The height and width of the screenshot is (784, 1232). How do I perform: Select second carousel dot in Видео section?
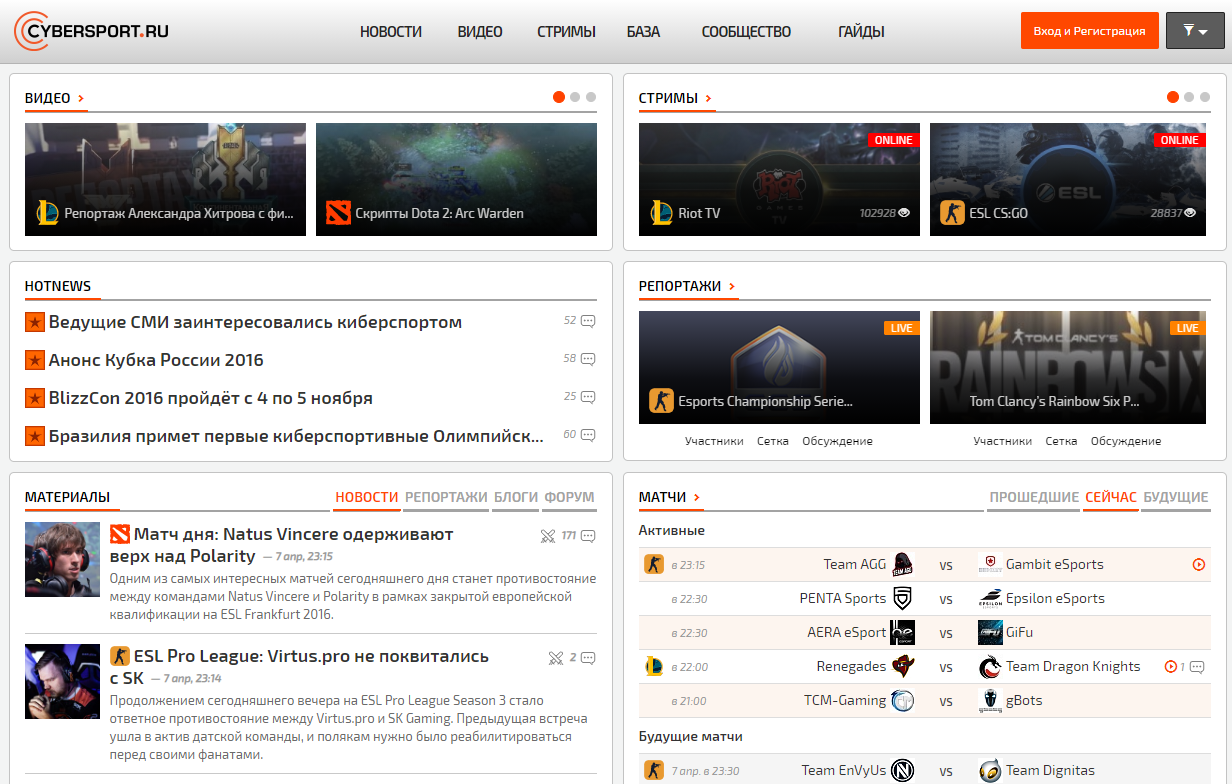[x=575, y=97]
